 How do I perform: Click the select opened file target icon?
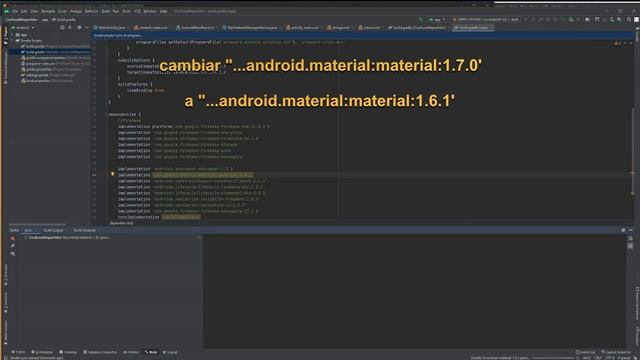tap(62, 28)
